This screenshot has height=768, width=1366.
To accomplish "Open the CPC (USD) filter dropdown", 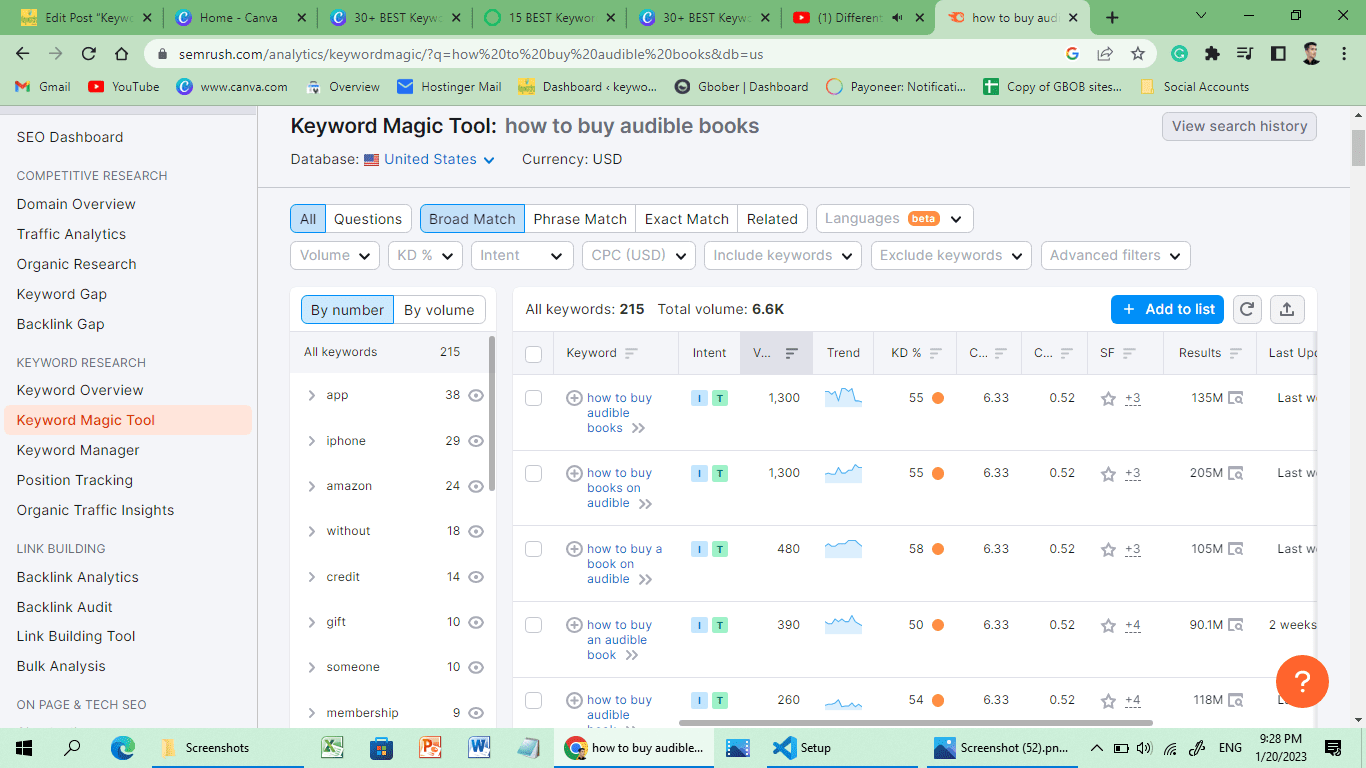I will 639,255.
